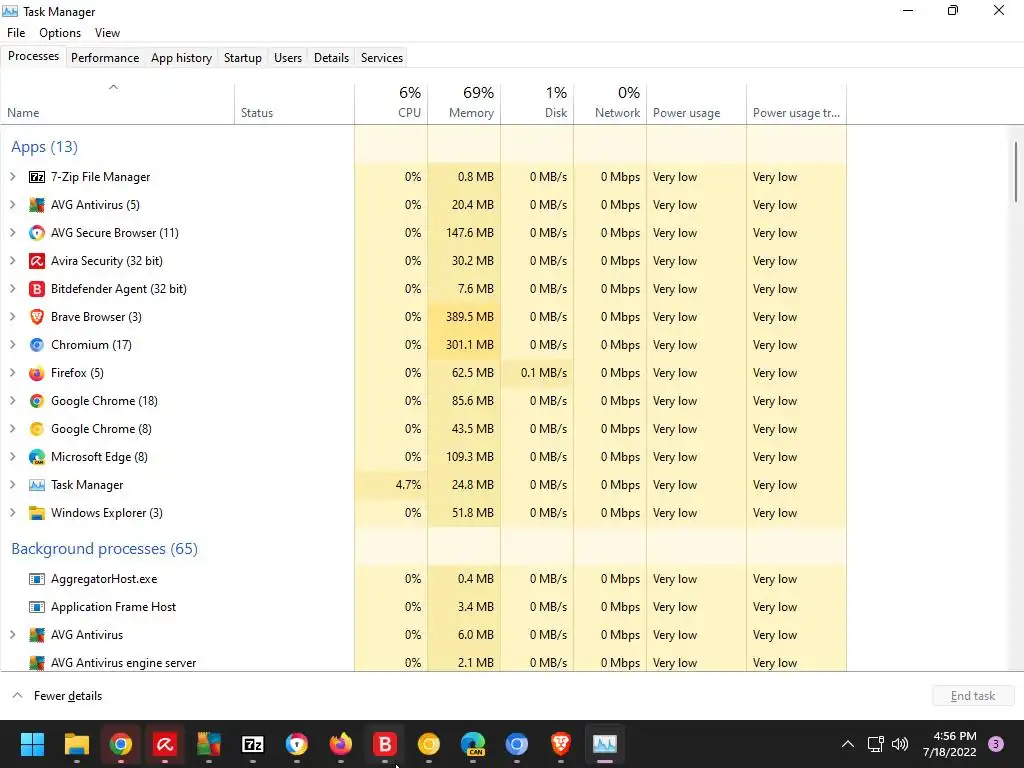Click the Firefox (5) process icon
This screenshot has height=768, width=1024.
point(37,373)
